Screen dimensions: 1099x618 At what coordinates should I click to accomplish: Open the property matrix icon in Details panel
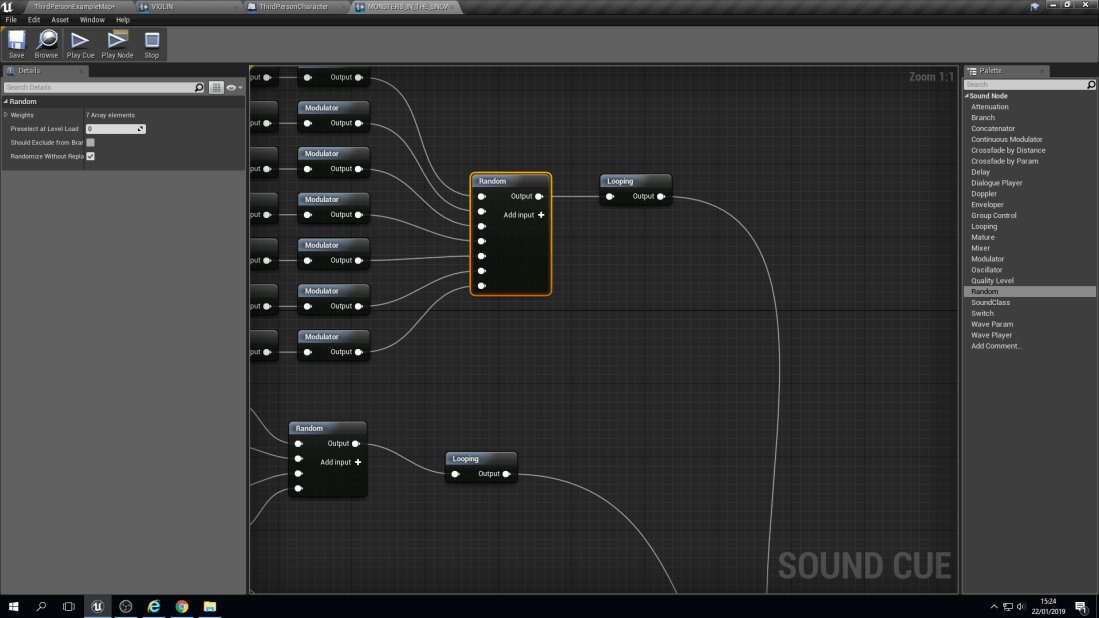click(216, 87)
